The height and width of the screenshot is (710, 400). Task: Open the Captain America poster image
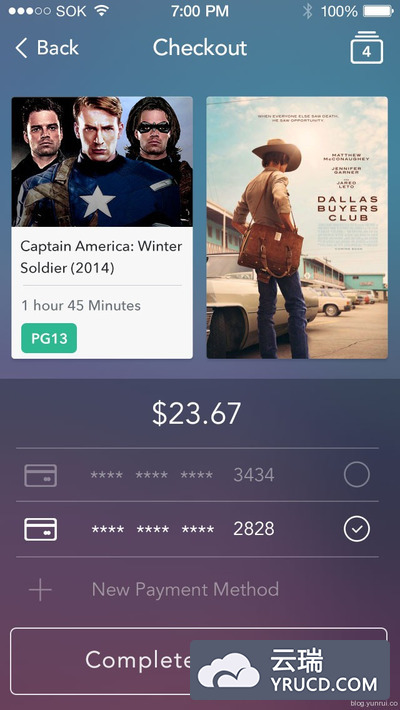[x=102, y=162]
